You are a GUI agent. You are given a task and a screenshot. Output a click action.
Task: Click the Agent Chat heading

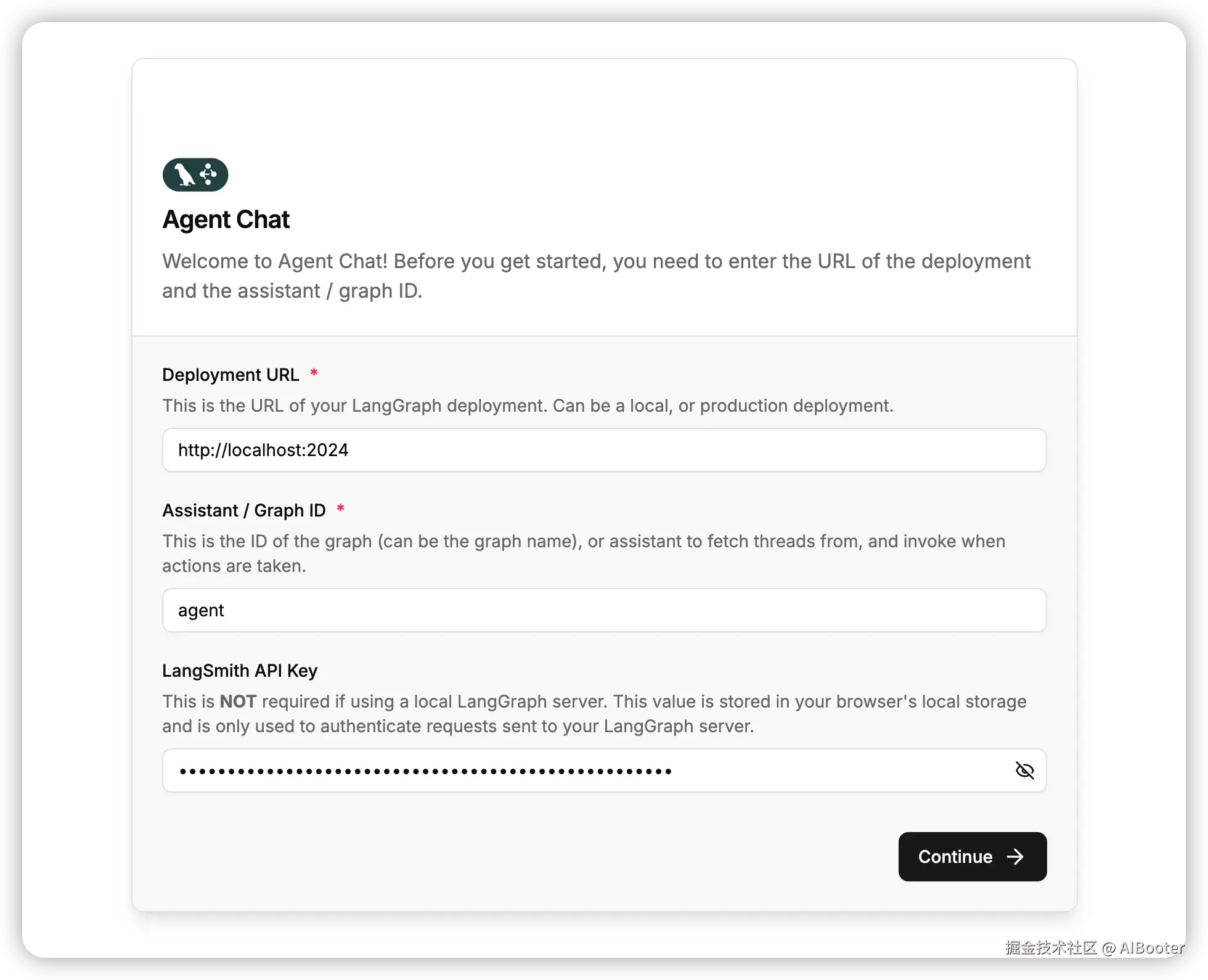point(226,219)
